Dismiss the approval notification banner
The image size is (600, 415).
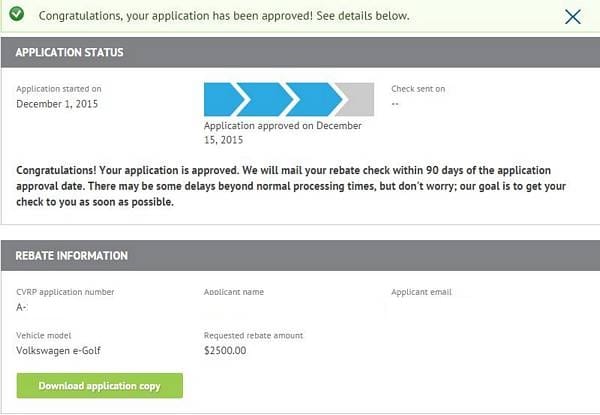click(x=573, y=16)
